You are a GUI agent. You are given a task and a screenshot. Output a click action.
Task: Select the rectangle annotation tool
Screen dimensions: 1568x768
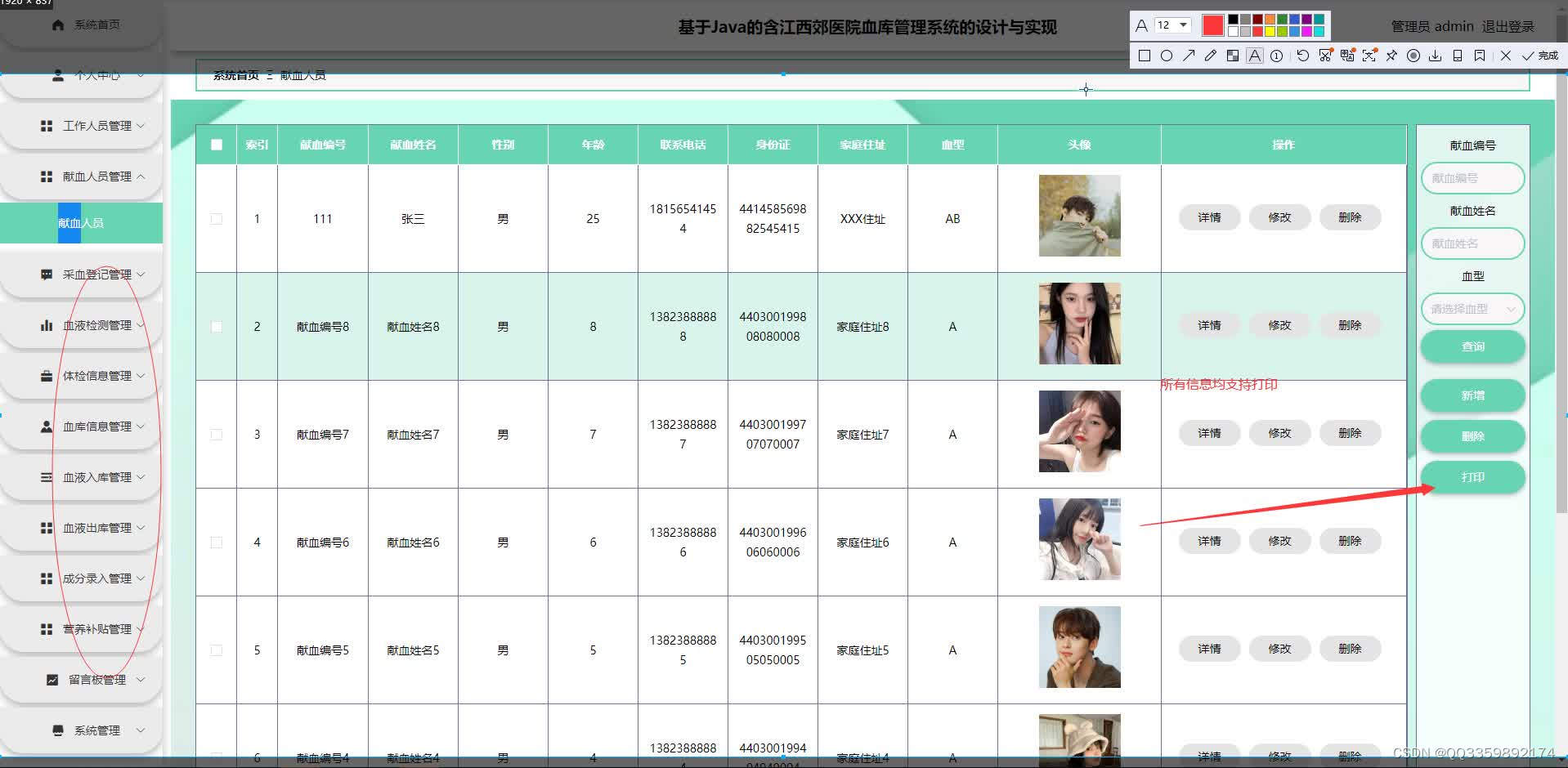[1145, 56]
